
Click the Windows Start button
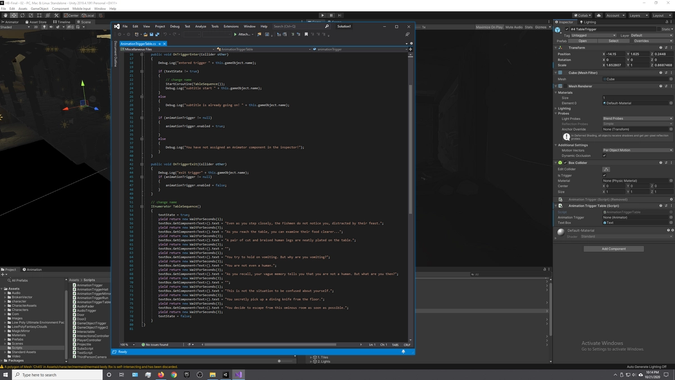(x=6, y=375)
